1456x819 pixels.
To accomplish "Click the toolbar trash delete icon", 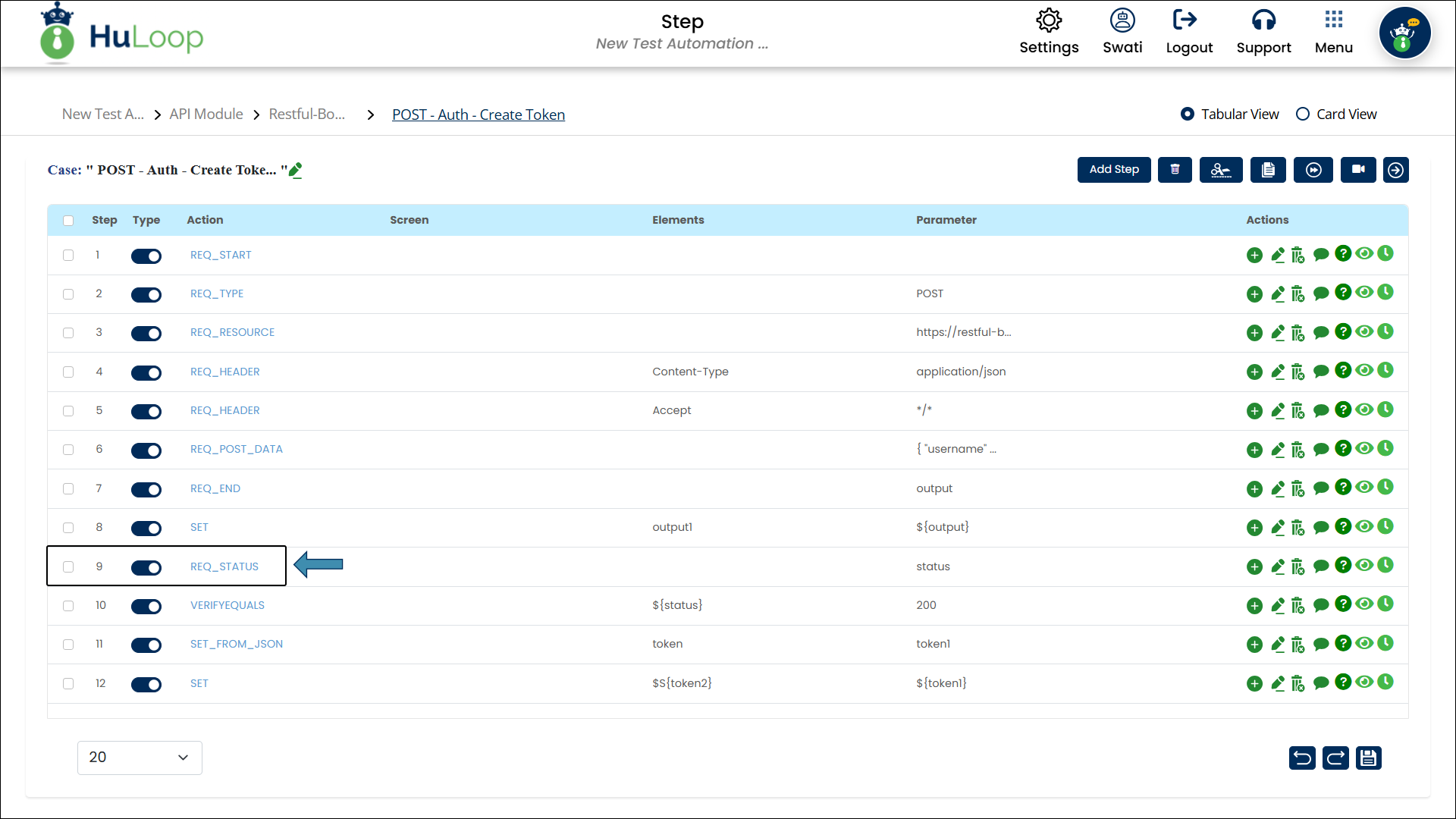I will [1175, 170].
